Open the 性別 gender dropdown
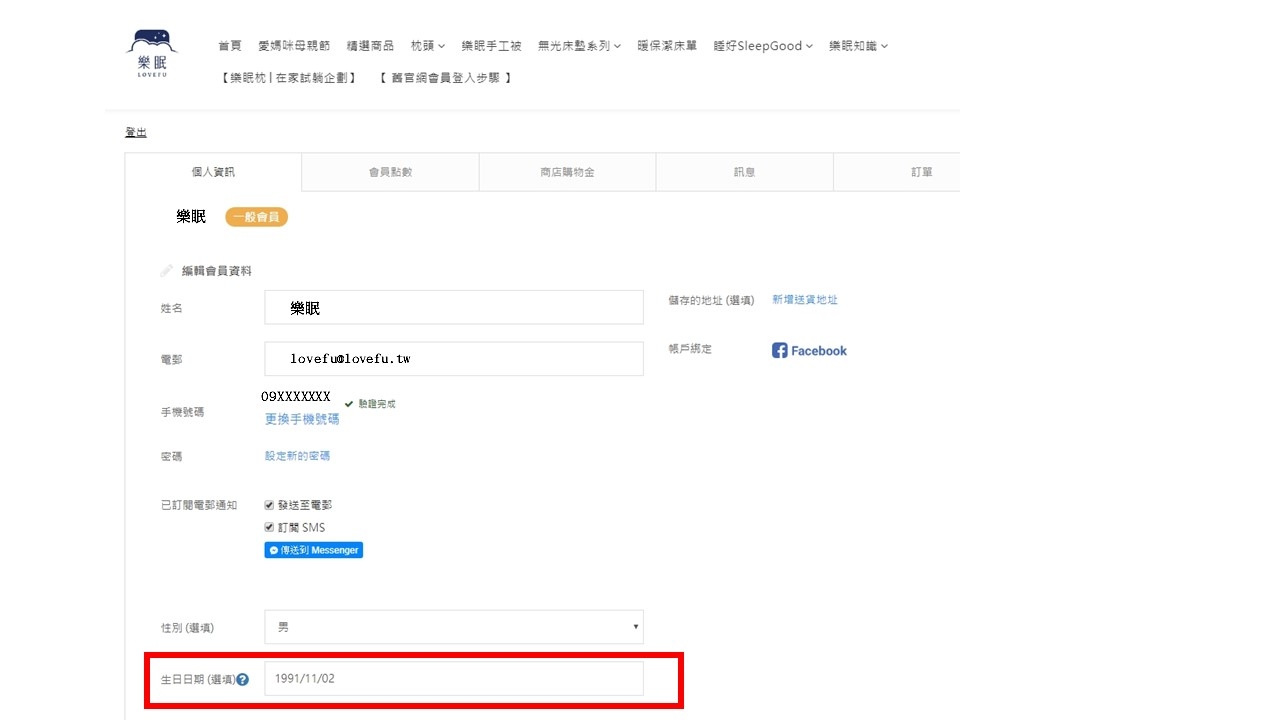Image resolution: width=1280 pixels, height=720 pixels. pyautogui.click(x=453, y=627)
